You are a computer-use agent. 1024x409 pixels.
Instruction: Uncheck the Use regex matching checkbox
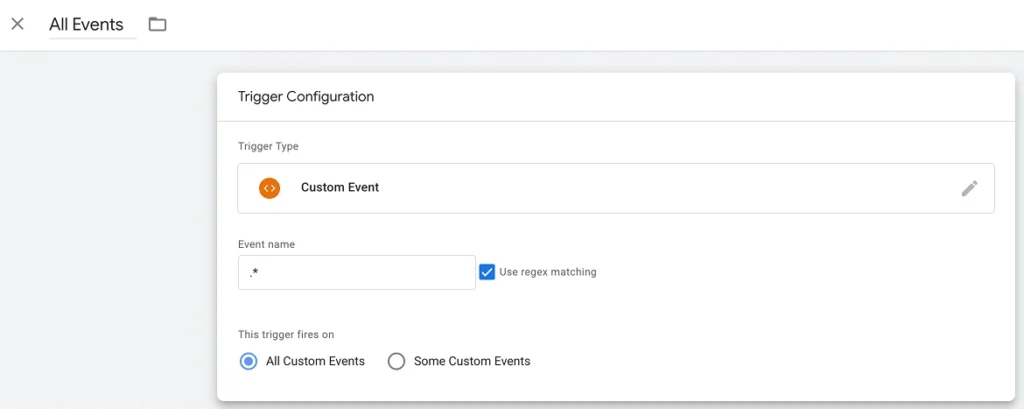487,272
